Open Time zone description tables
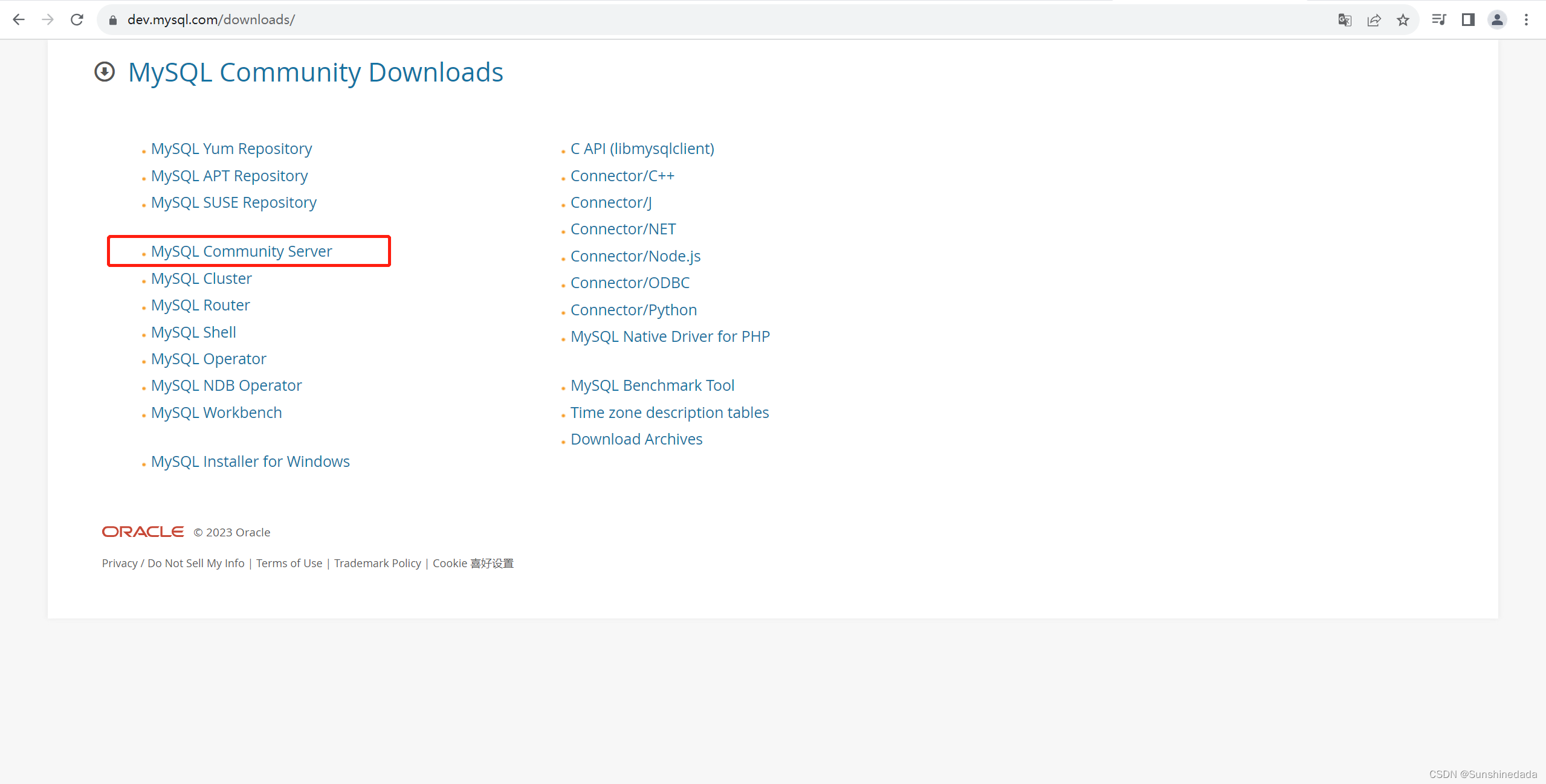The height and width of the screenshot is (784, 1546). (670, 413)
